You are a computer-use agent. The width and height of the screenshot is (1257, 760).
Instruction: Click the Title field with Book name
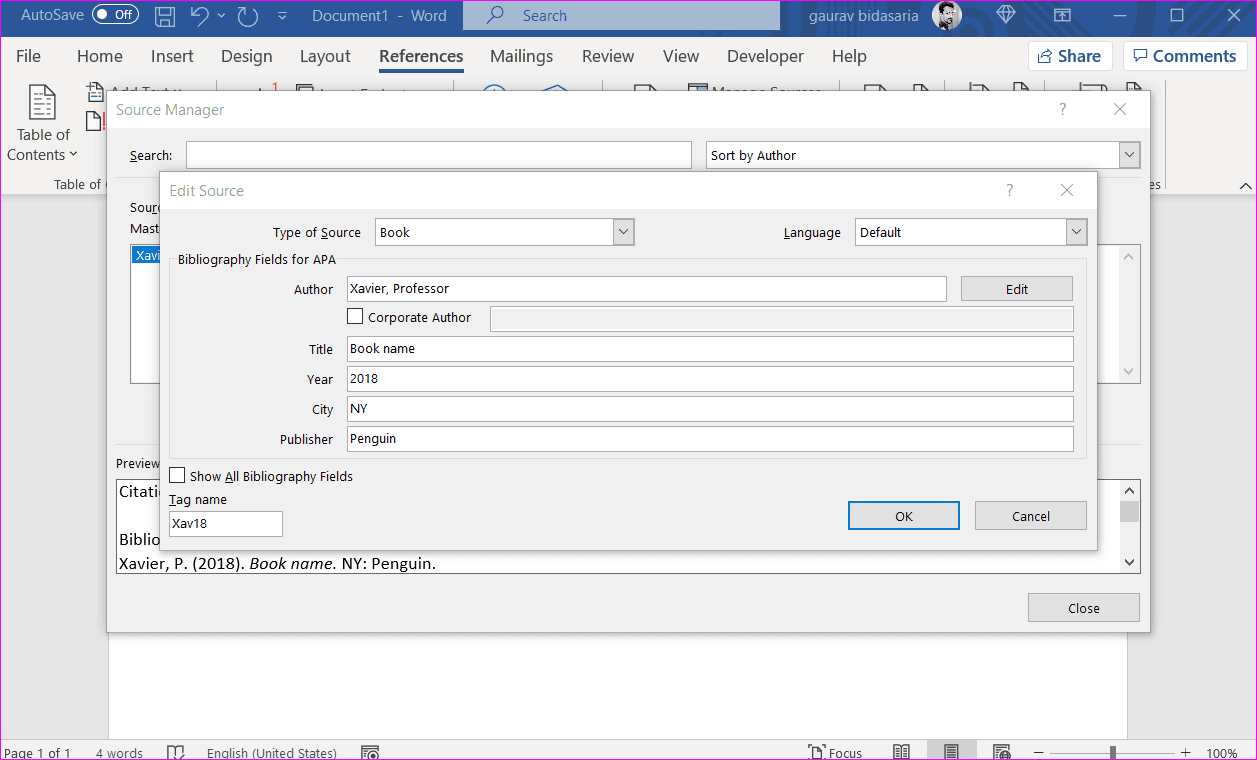(x=710, y=349)
